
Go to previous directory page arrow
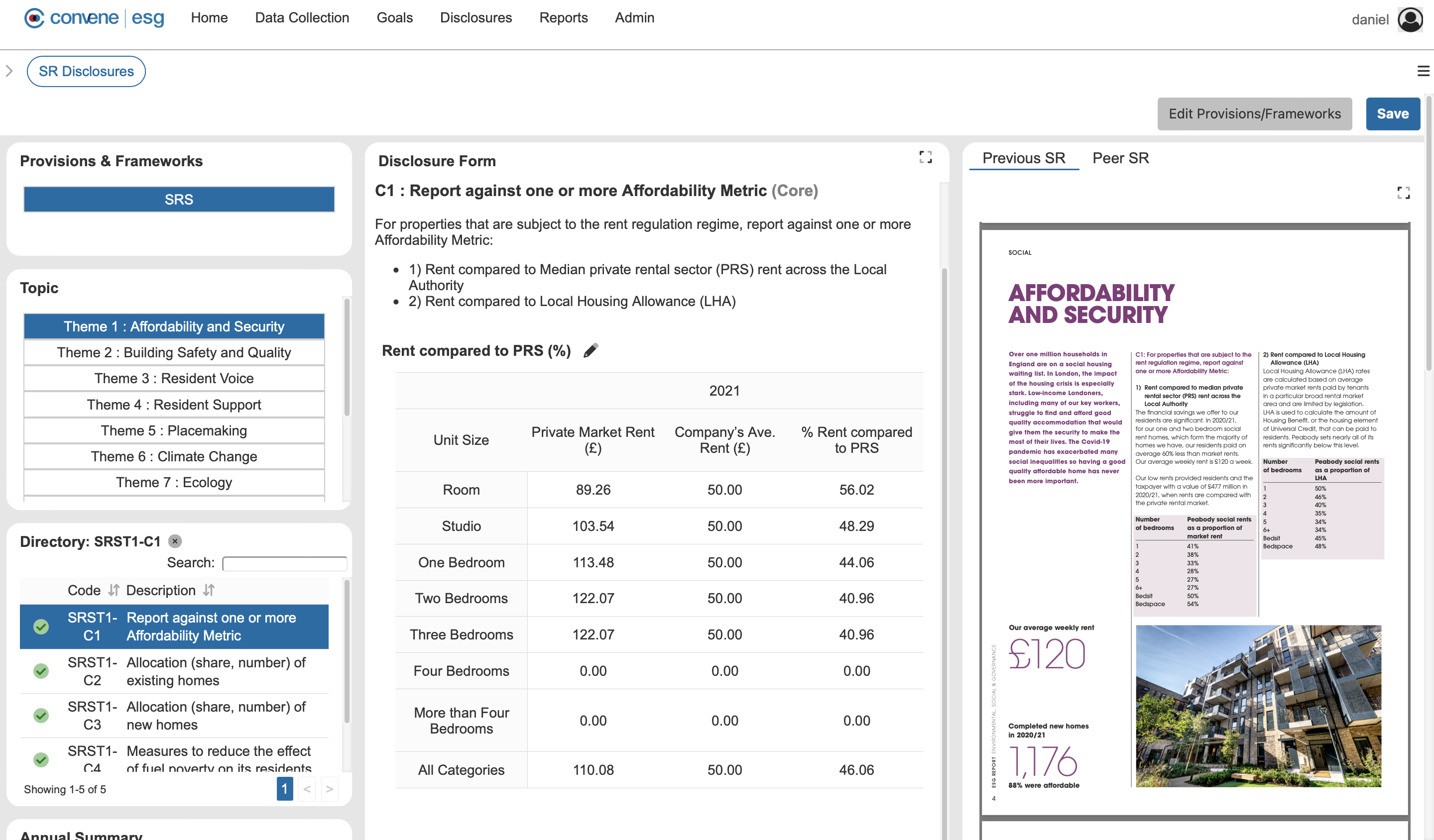(x=307, y=789)
